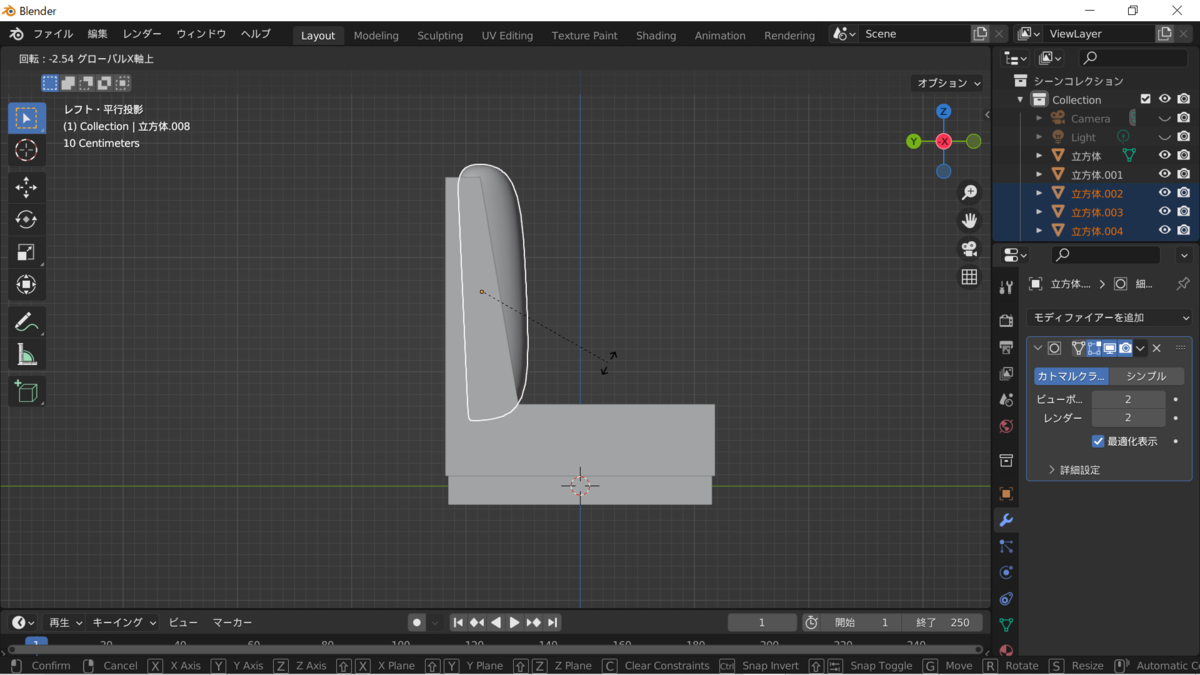Collapse the subdivision modifier panel

[x=1038, y=348]
